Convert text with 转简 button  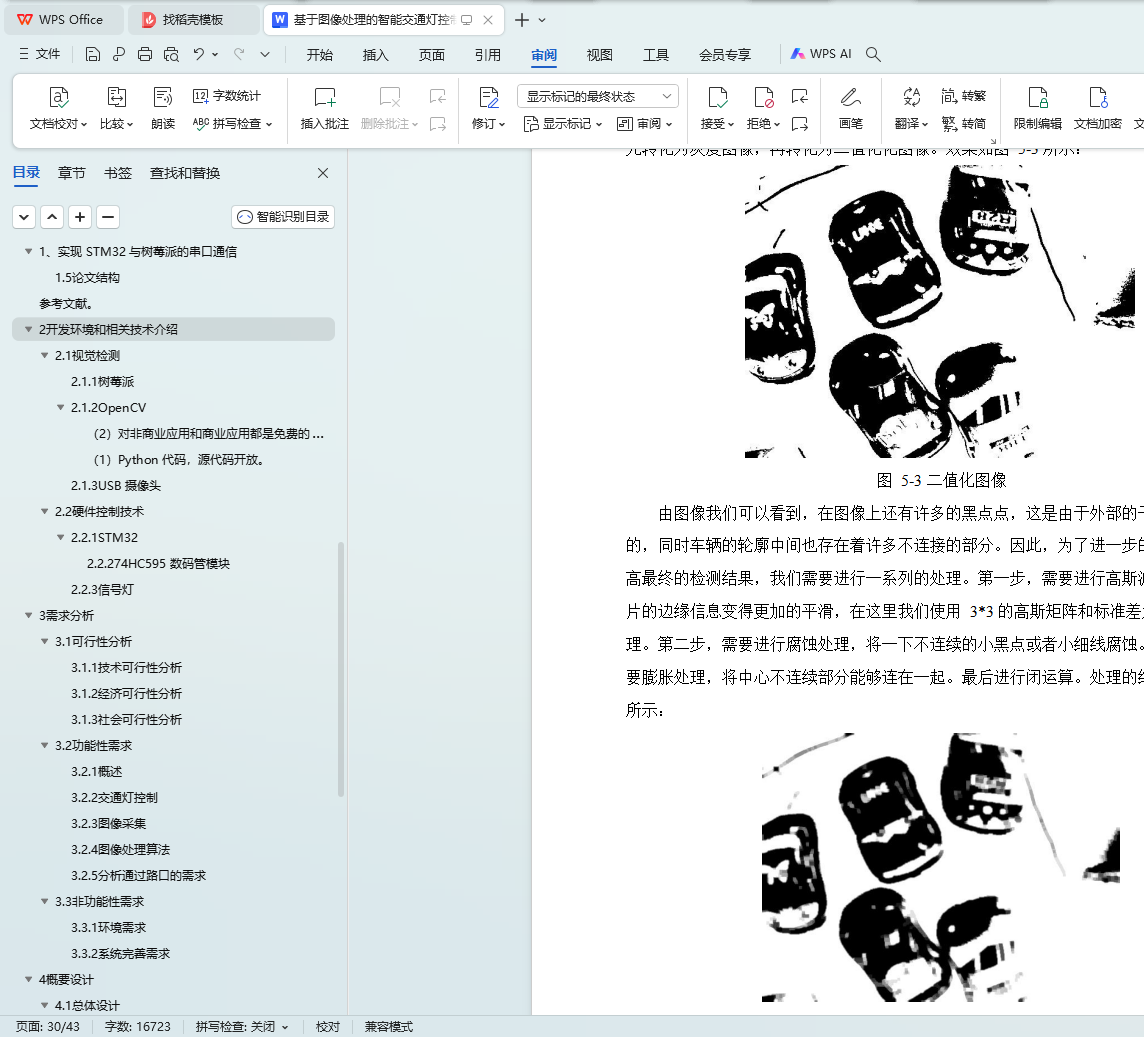[964, 123]
